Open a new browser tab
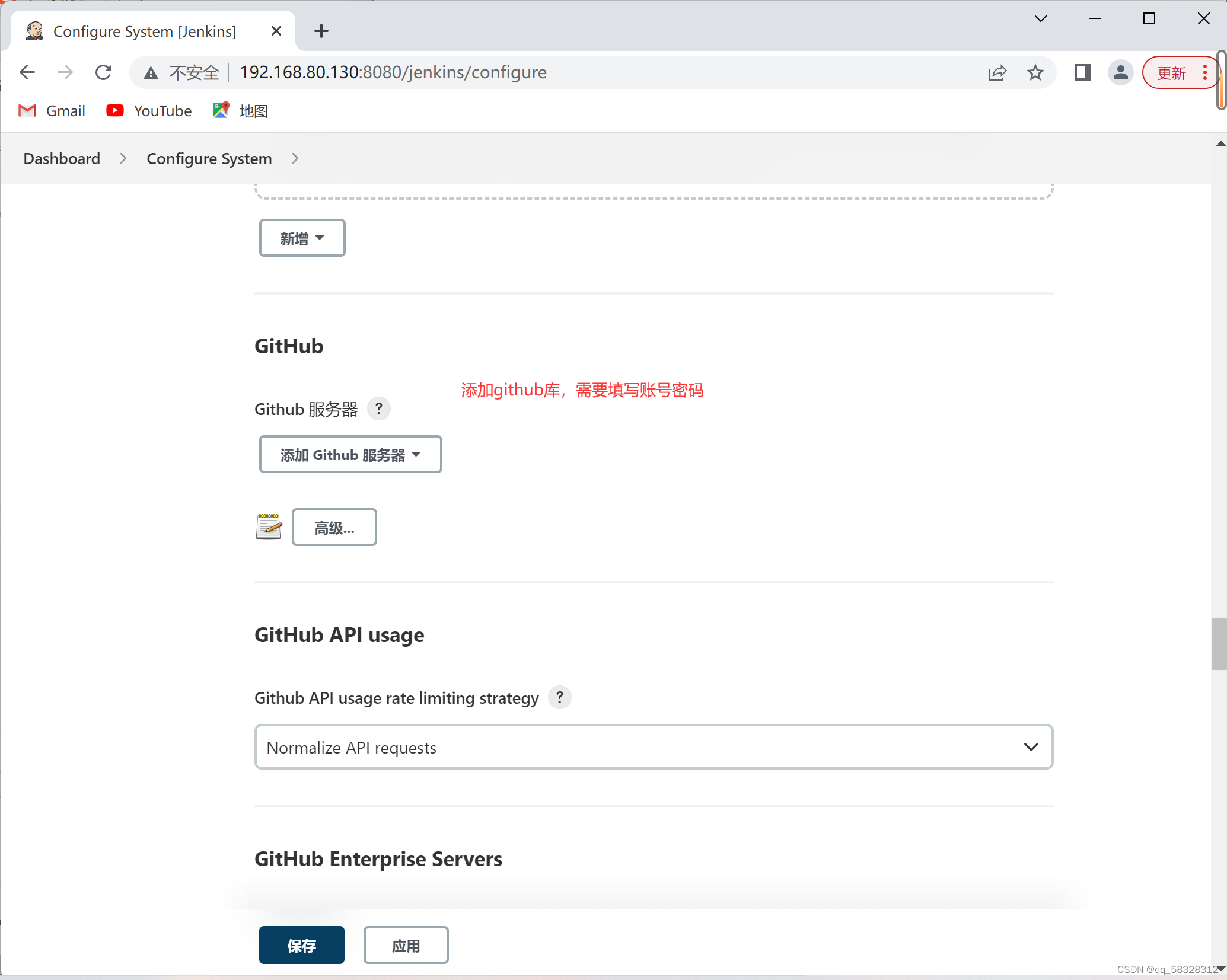1227x980 pixels. point(321,31)
